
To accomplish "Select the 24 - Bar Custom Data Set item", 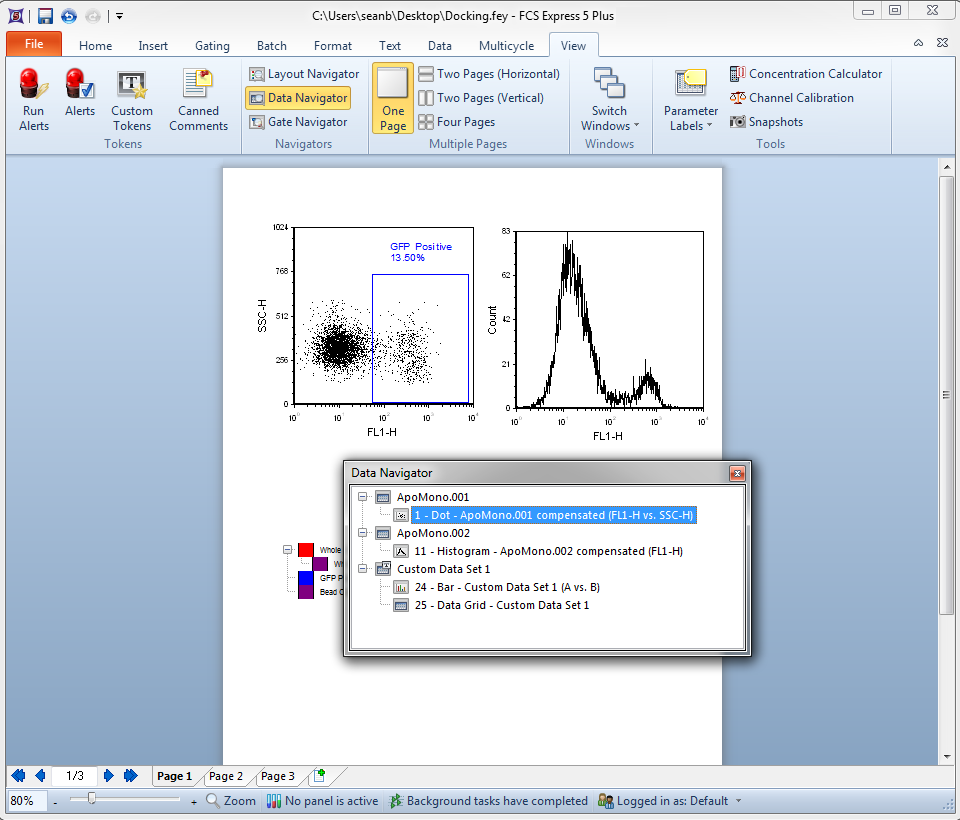I will 507,587.
